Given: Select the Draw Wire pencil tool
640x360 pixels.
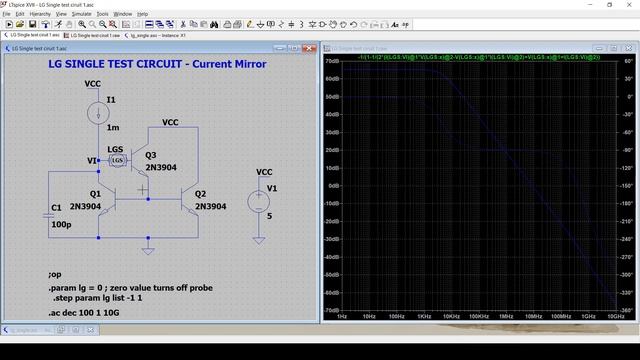Looking at the screenshot, I should [250, 24].
